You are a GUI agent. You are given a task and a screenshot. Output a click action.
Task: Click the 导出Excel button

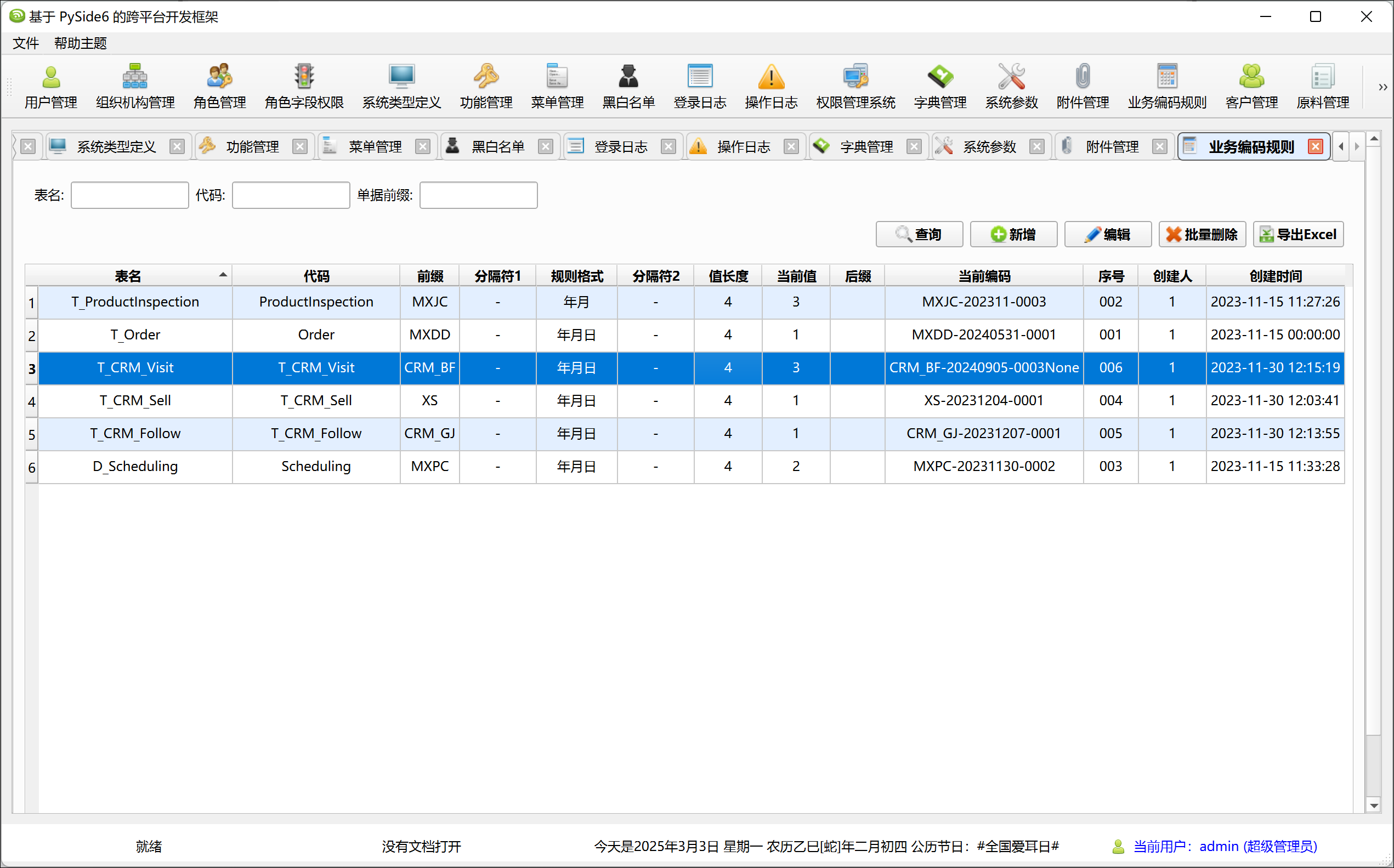coord(1297,234)
